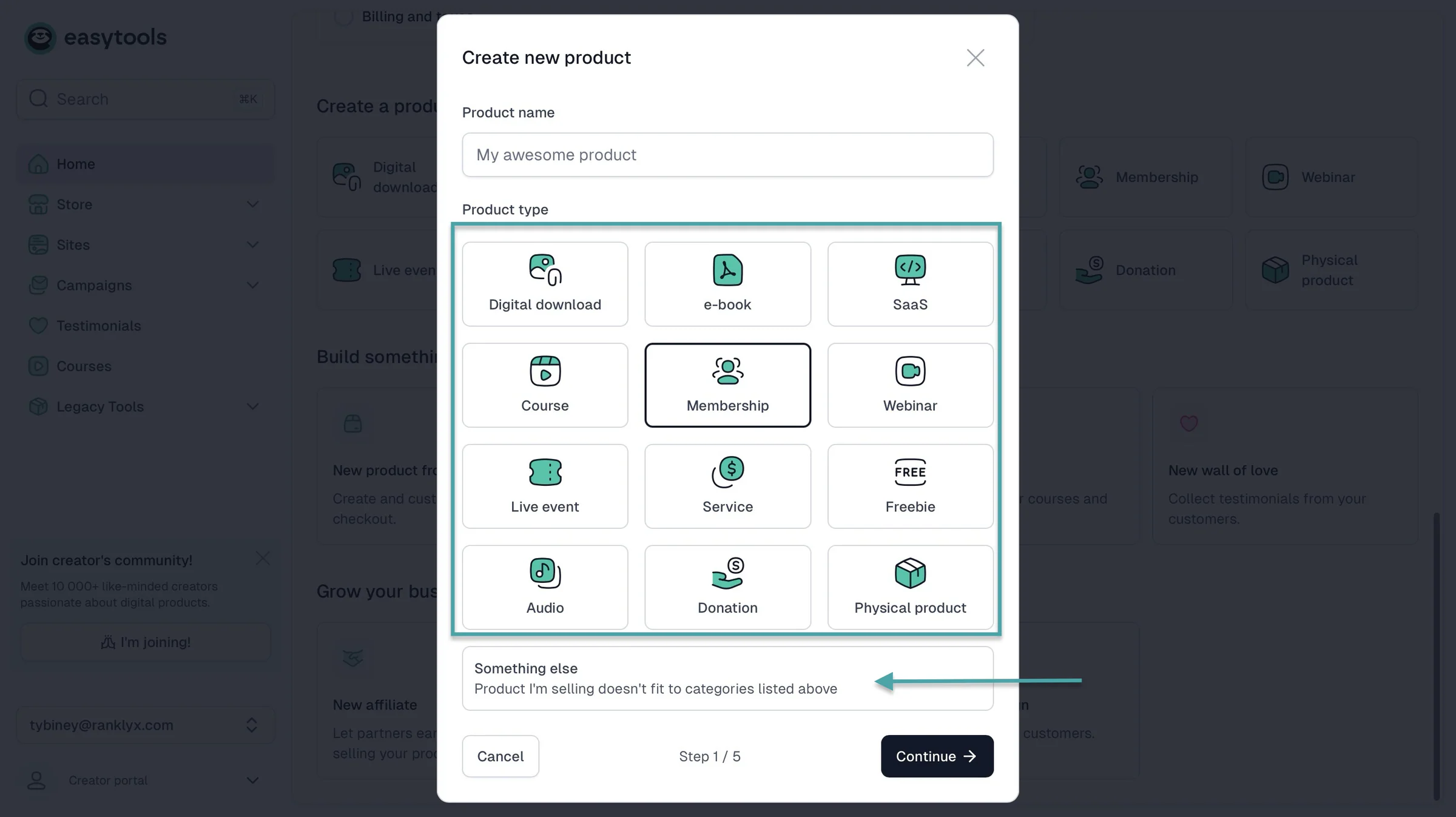Select the e-book product type

tap(727, 284)
